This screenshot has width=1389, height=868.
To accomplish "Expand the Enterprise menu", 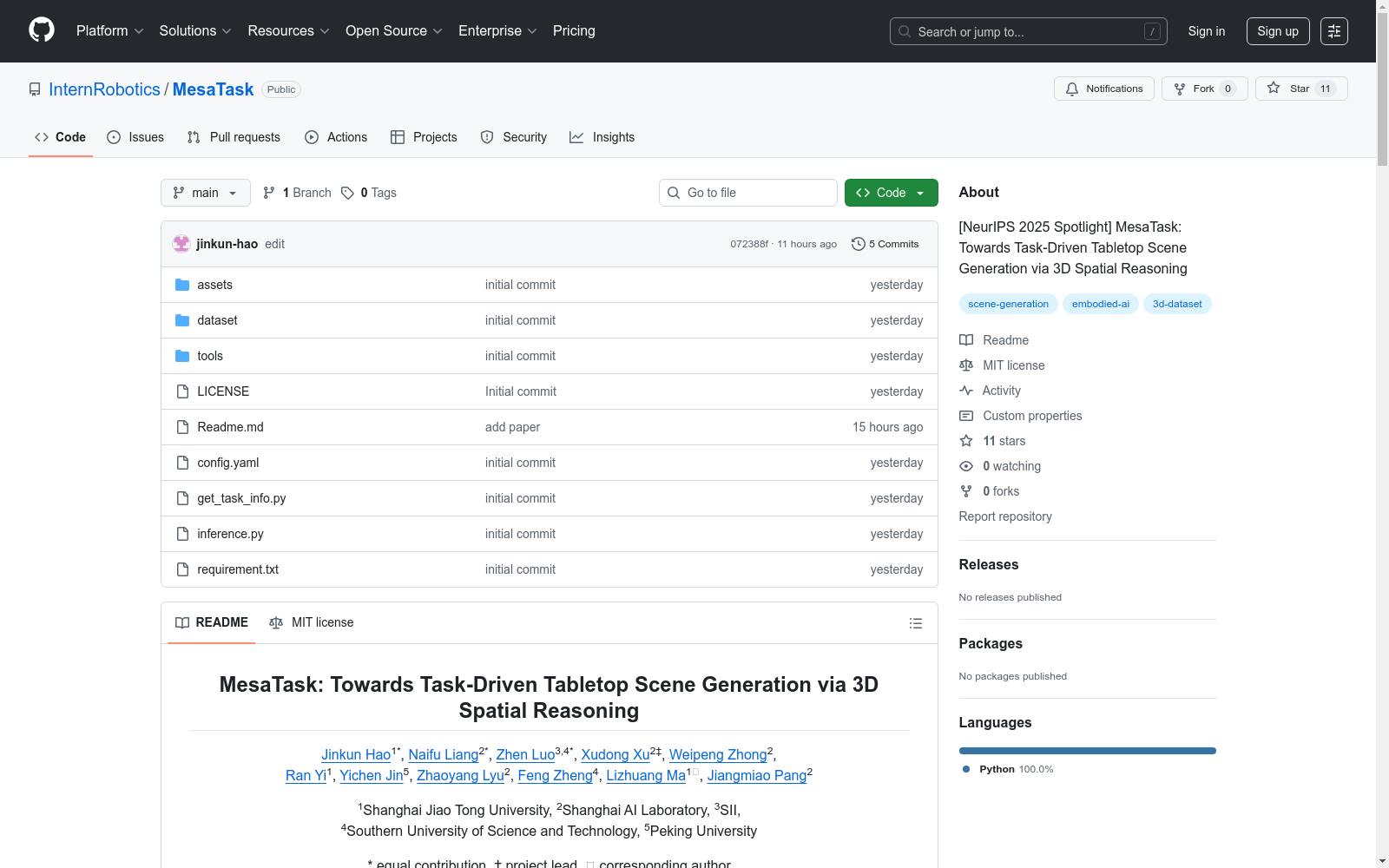I will pos(497,31).
